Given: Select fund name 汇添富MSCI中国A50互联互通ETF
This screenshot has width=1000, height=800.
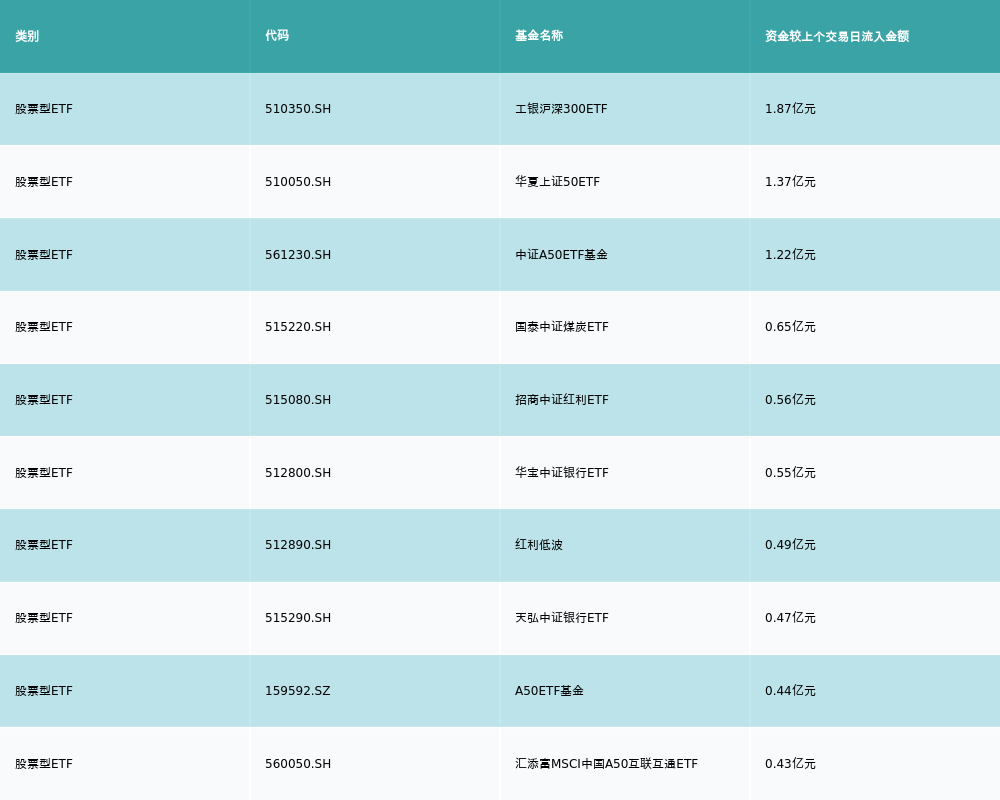Looking at the screenshot, I should click(607, 764).
